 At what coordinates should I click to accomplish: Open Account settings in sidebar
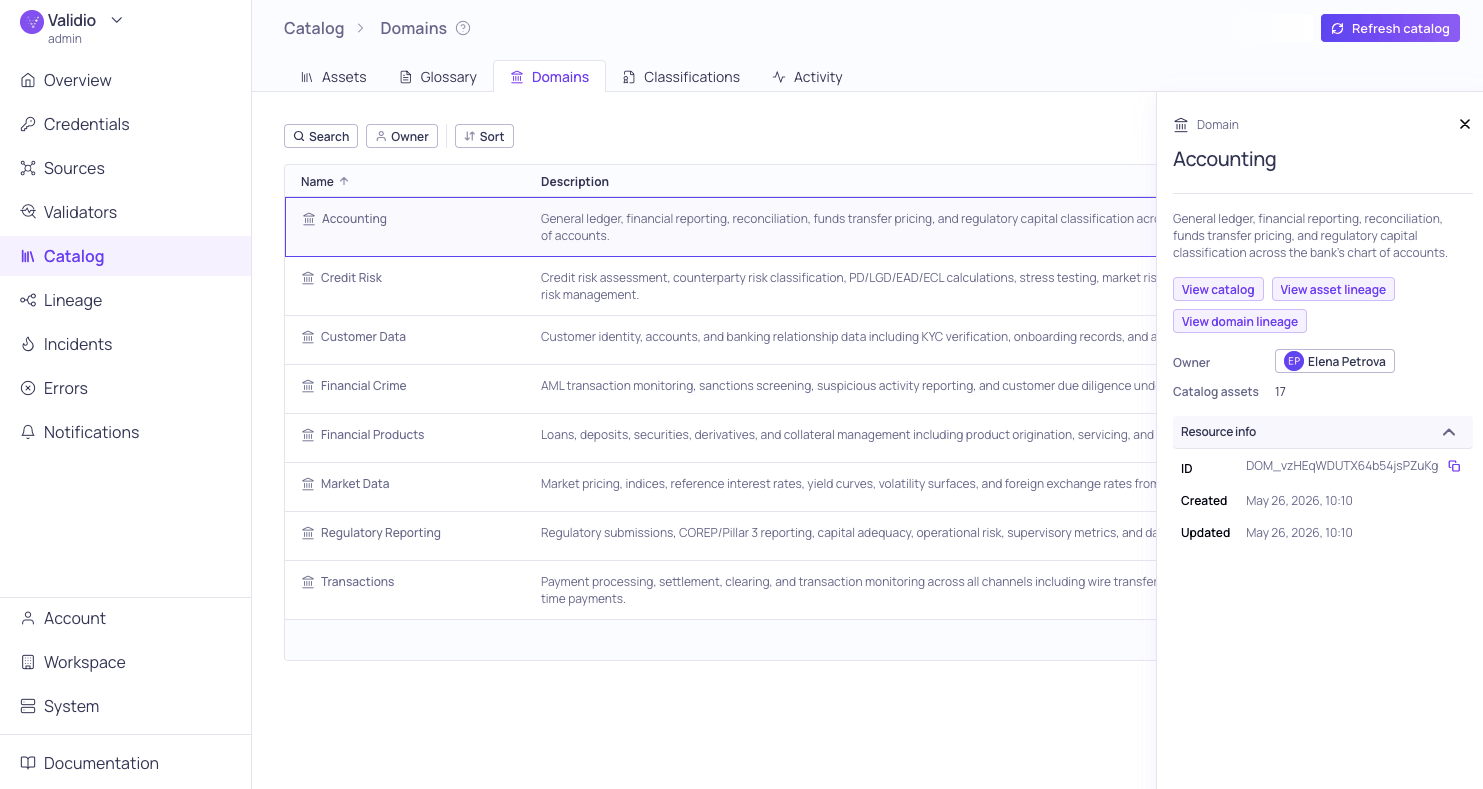[x=125, y=618]
